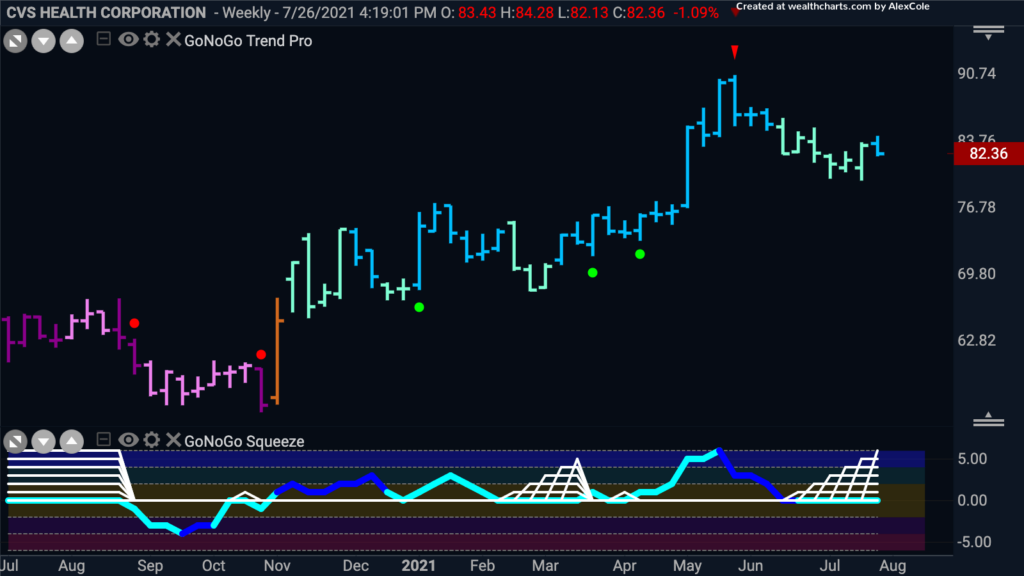Click the red down-arrow signal marker above the May high
This screenshot has height=576, width=1024.
coord(735,52)
